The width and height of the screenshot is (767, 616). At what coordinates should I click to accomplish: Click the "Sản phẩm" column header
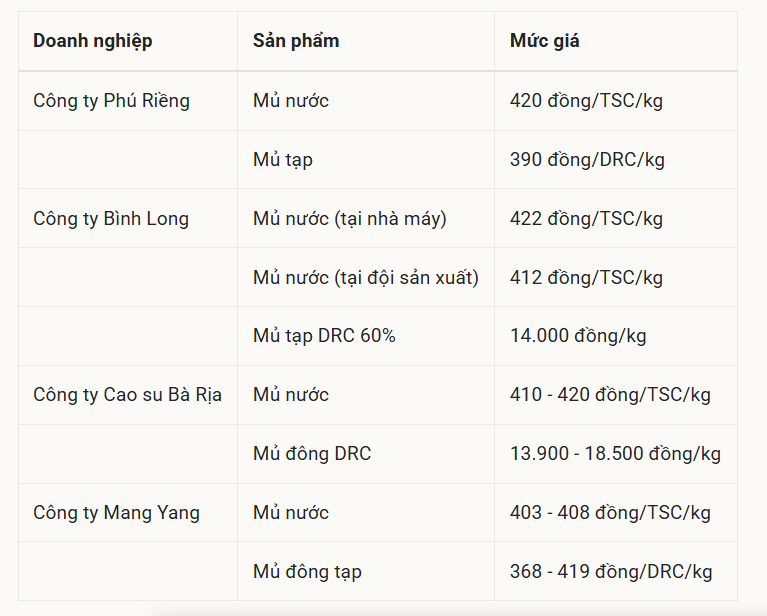click(296, 41)
